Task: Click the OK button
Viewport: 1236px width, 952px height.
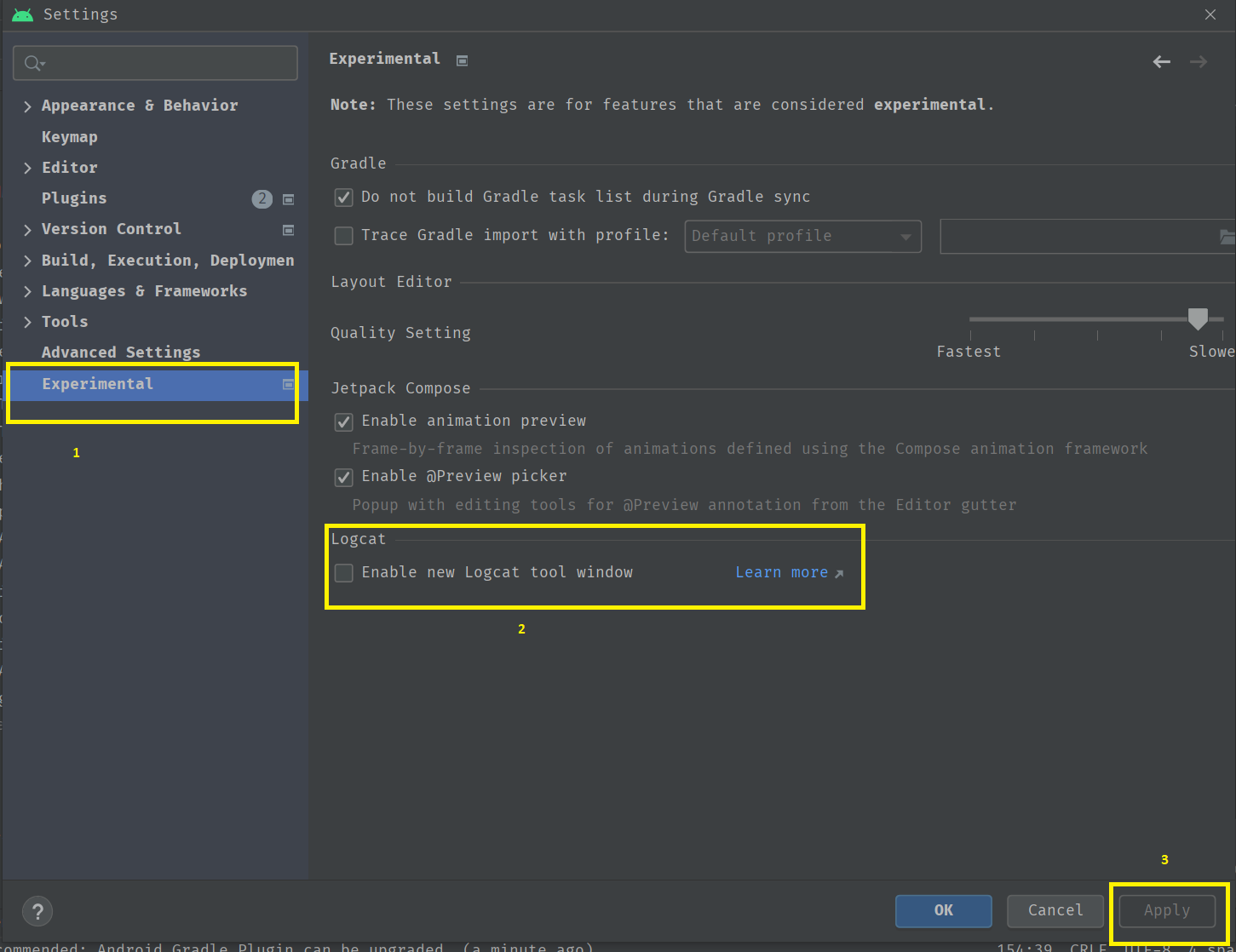Action: coord(944,911)
